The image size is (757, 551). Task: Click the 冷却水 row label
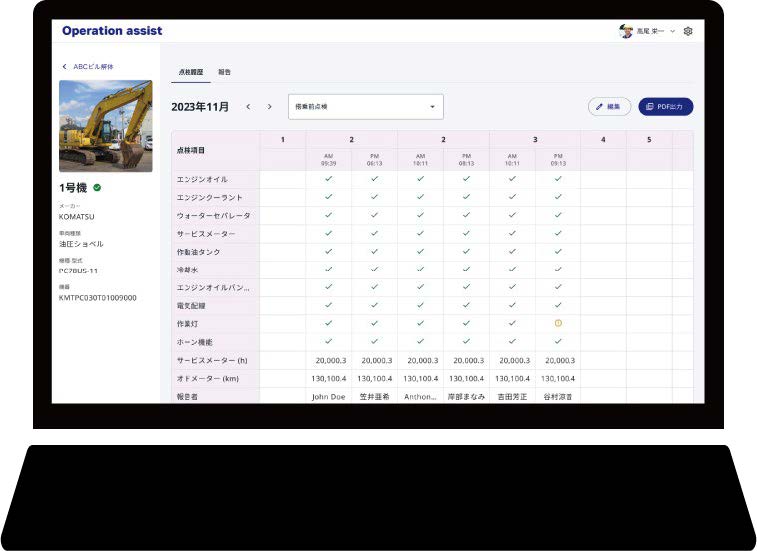click(x=187, y=269)
